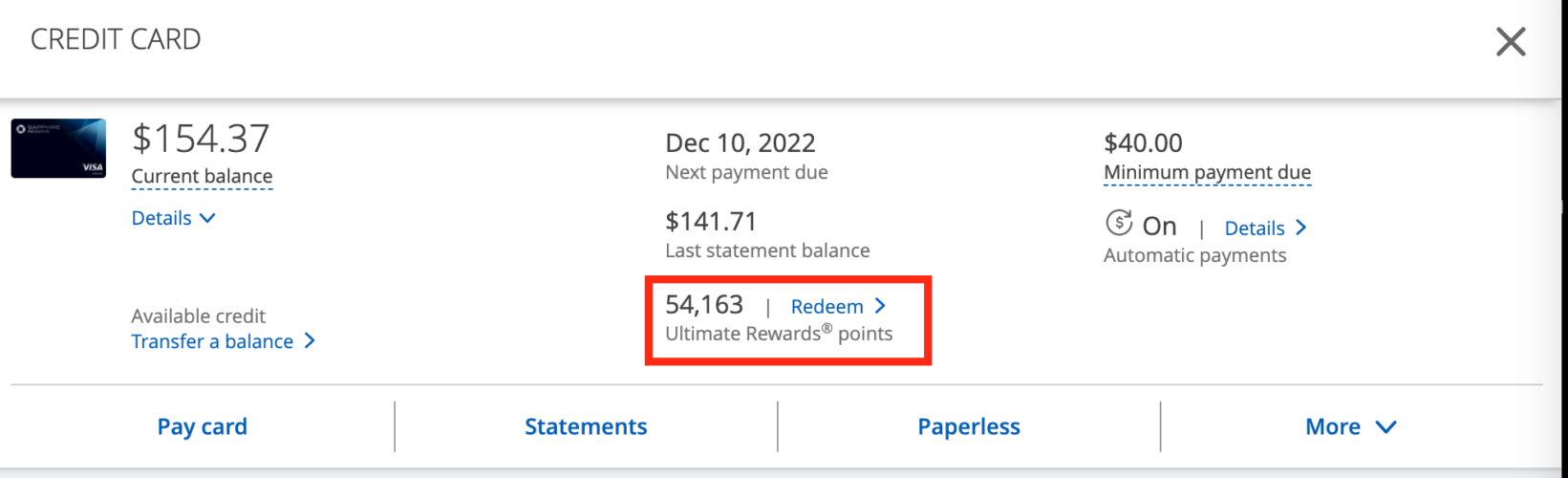Image resolution: width=1568 pixels, height=478 pixels.
Task: Click the arrow next to Redeem
Action: click(880, 306)
